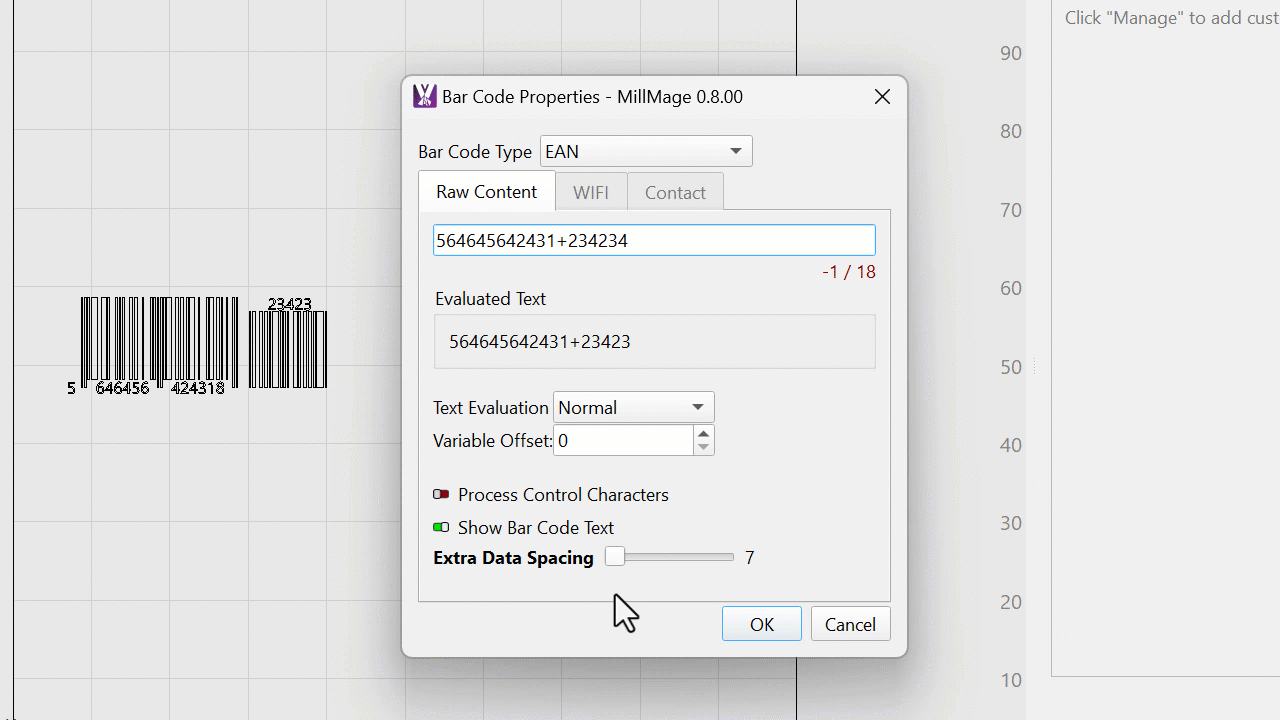Click into the raw content text field
Viewport: 1280px width, 720px height.
(654, 240)
